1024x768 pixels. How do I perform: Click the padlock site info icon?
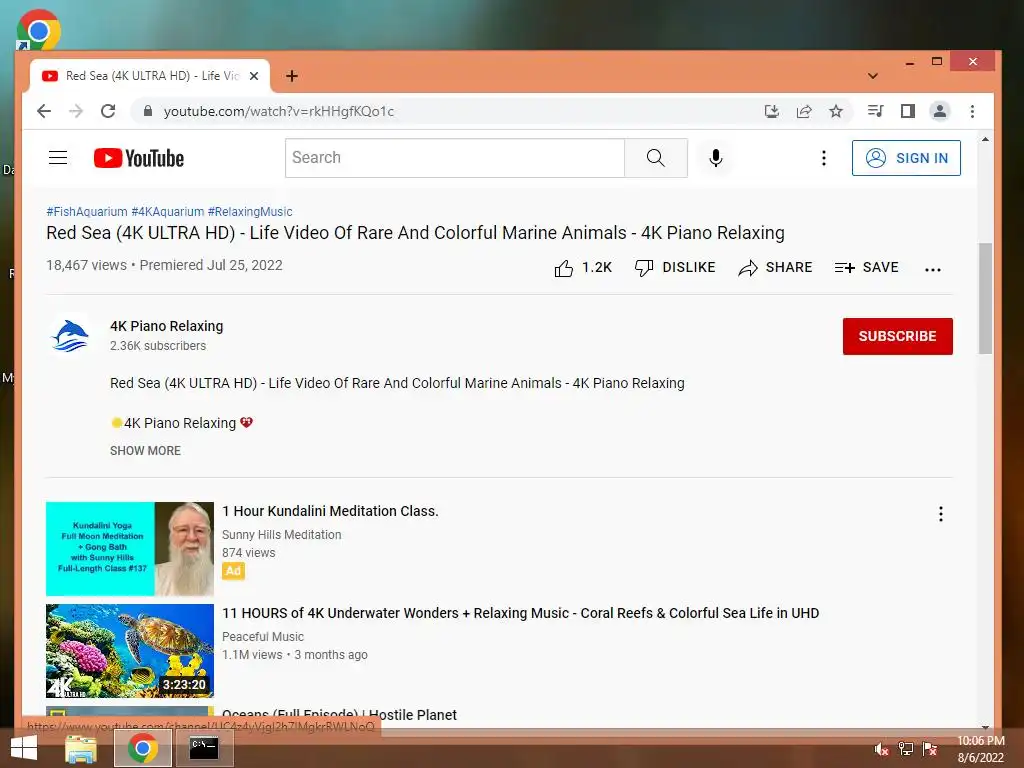tap(148, 111)
